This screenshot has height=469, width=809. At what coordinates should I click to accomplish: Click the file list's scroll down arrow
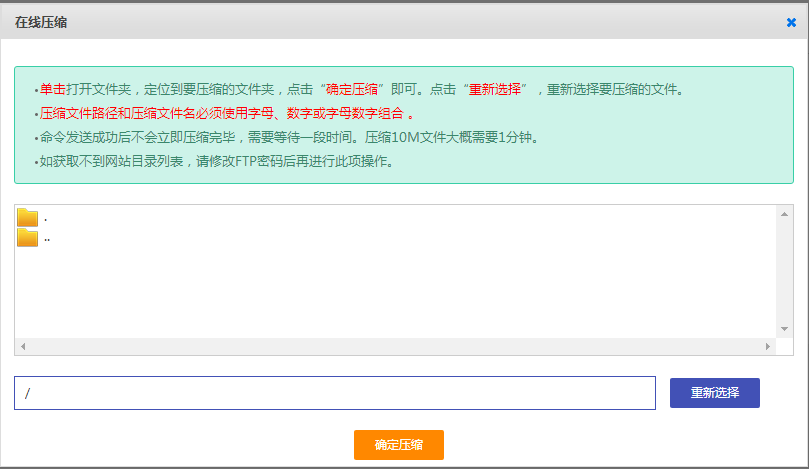(x=786, y=329)
